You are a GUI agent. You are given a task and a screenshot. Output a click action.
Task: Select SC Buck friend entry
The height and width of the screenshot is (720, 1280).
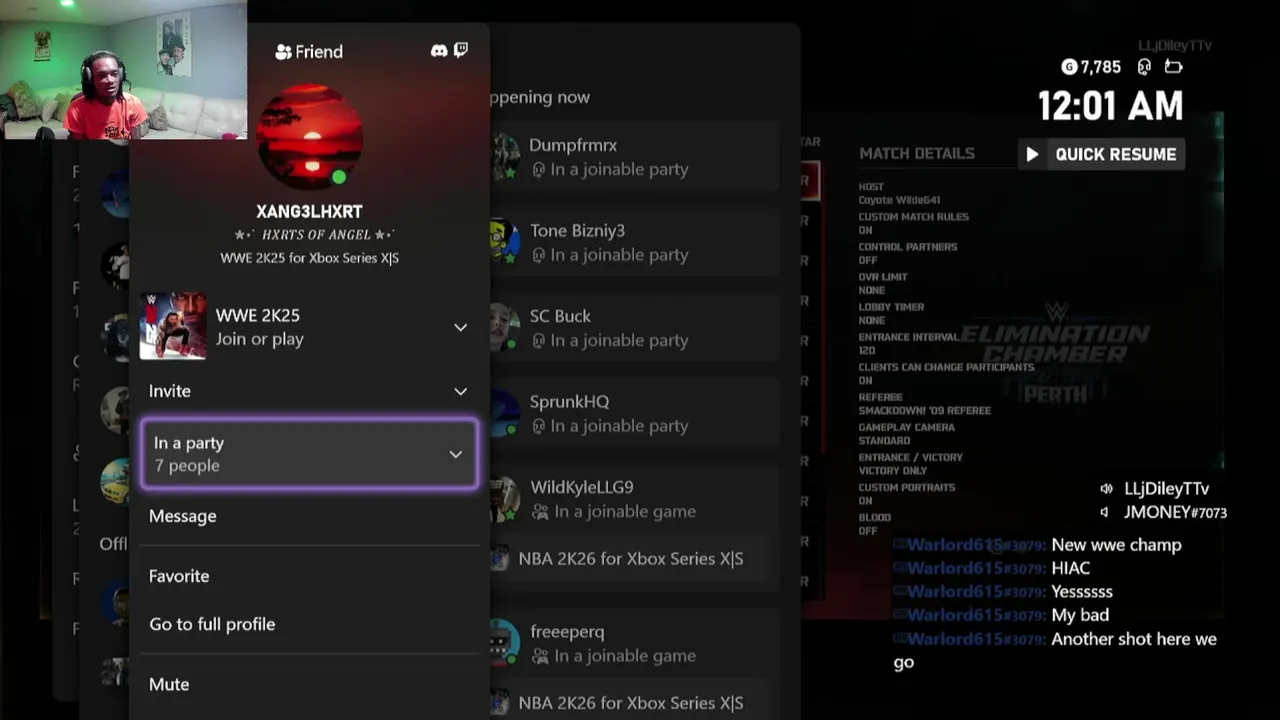pos(634,328)
